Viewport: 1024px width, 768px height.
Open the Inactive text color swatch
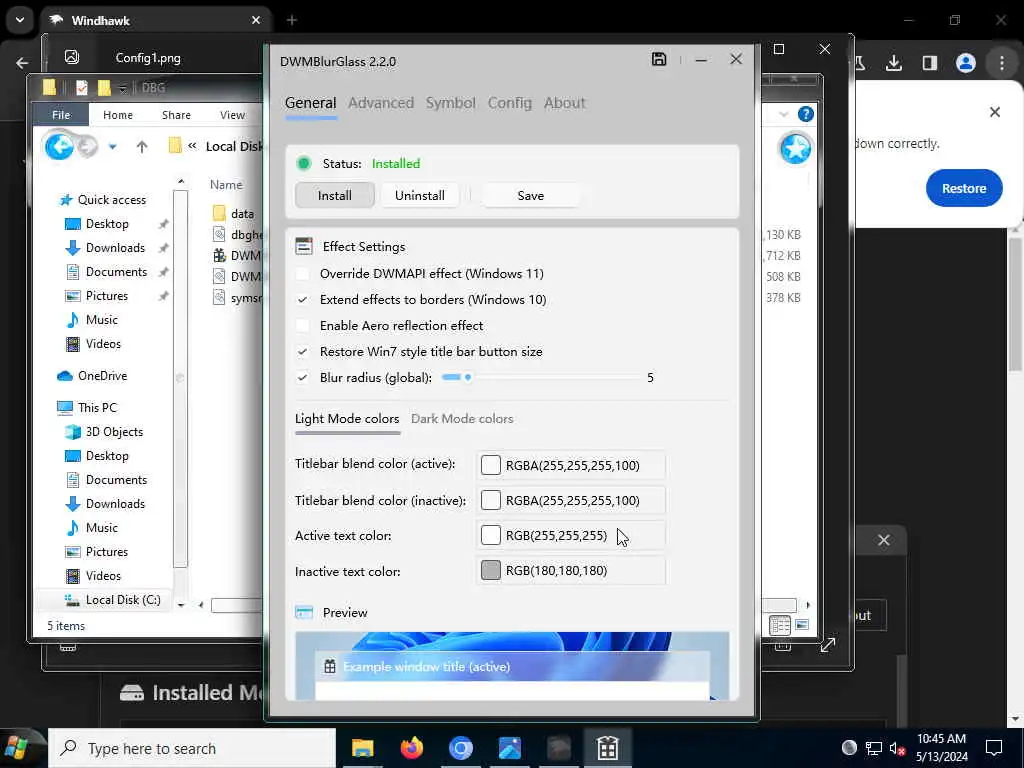pos(490,571)
